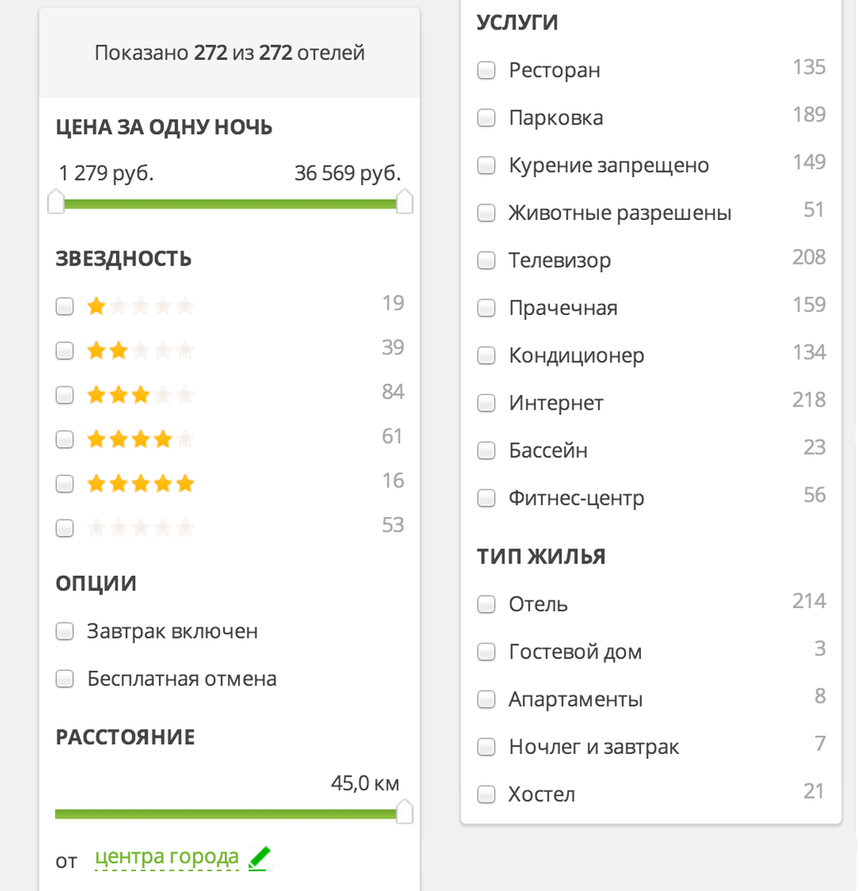This screenshot has height=891, width=860.
Task: Enable the Хостел accommodation filter
Action: point(486,794)
